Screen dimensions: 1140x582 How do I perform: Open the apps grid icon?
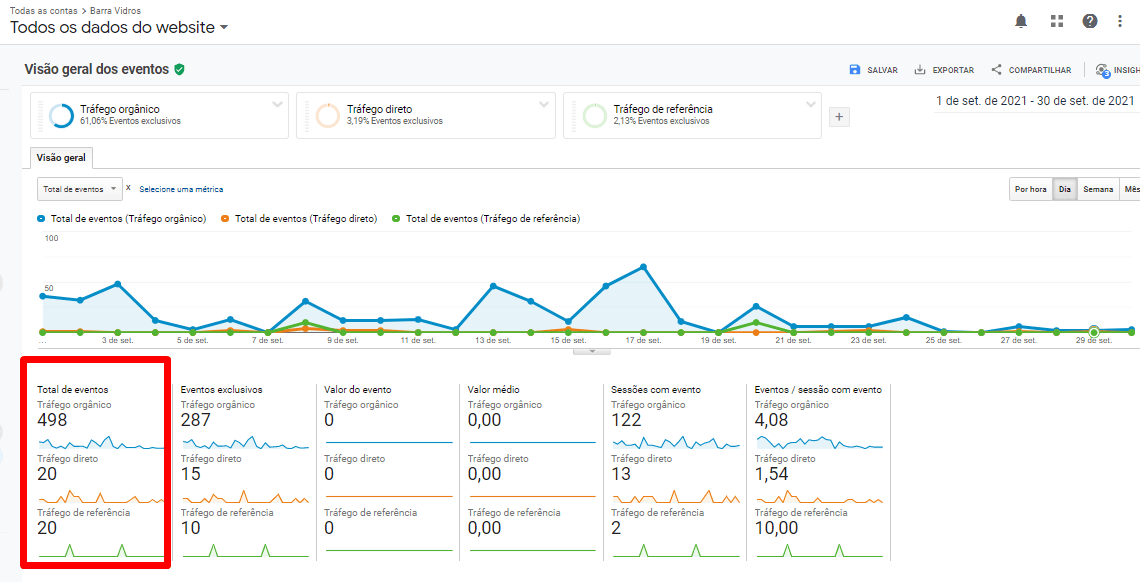tap(1057, 21)
